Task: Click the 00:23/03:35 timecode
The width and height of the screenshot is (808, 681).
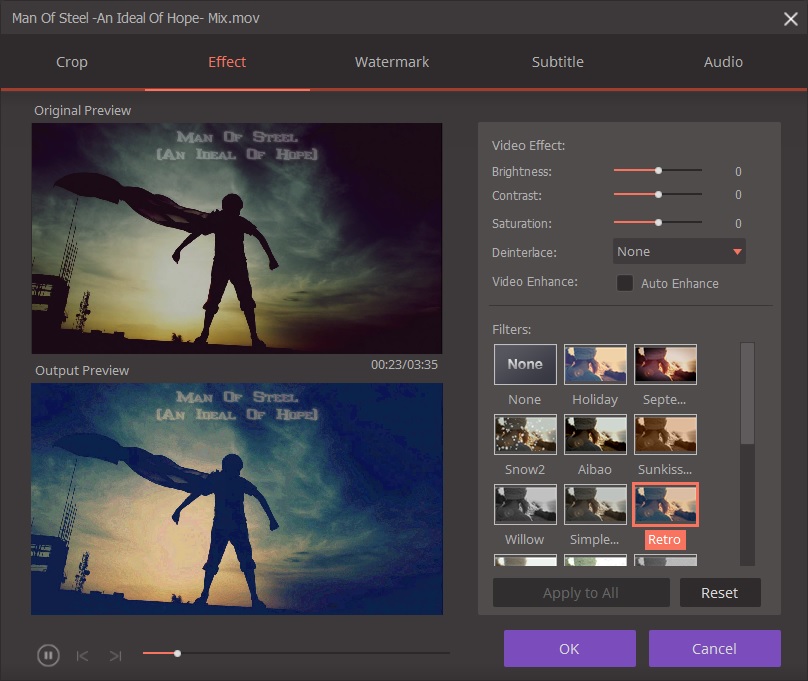Action: click(x=405, y=365)
